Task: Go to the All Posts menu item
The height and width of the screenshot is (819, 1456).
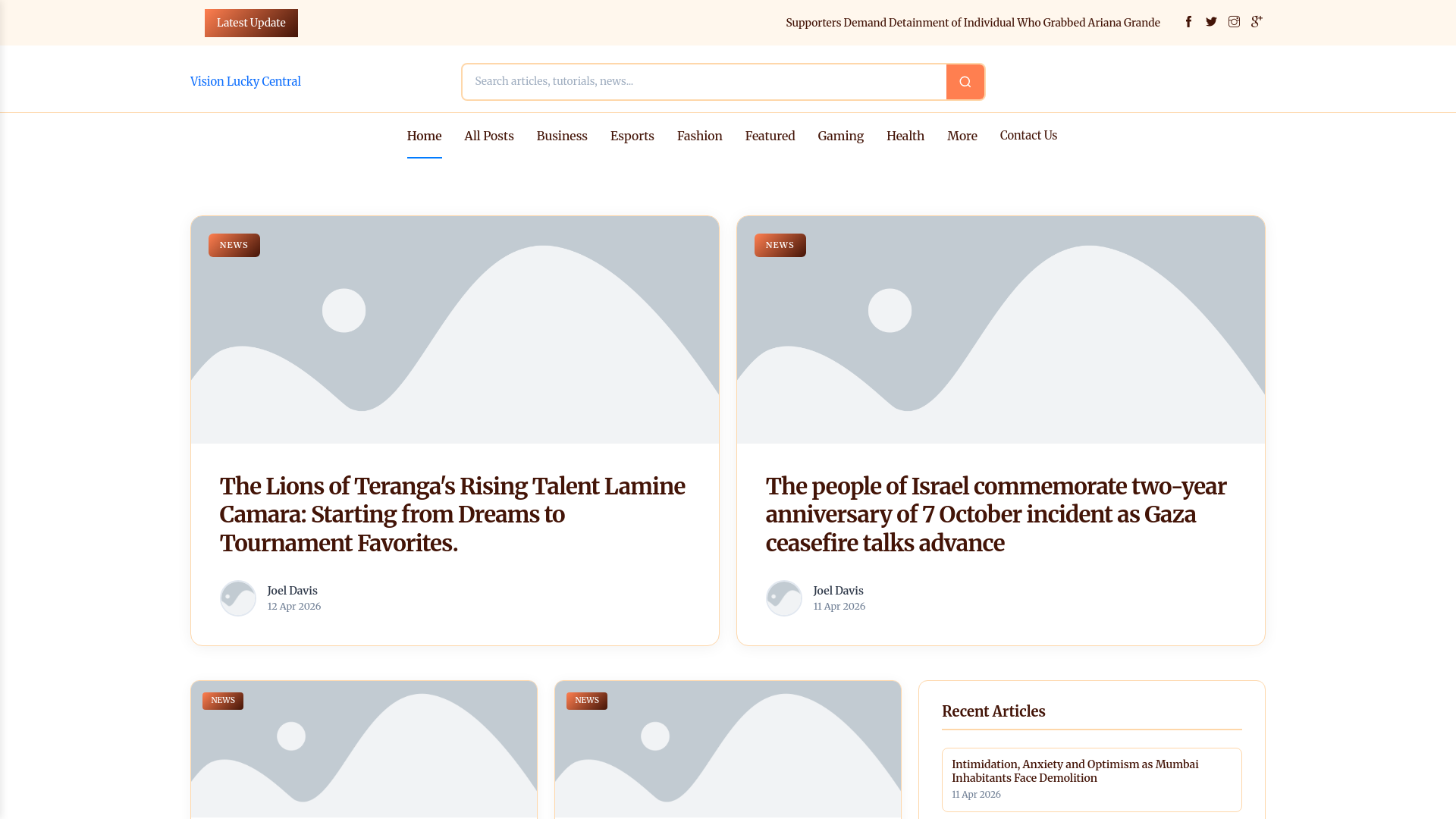Action: 488,136
